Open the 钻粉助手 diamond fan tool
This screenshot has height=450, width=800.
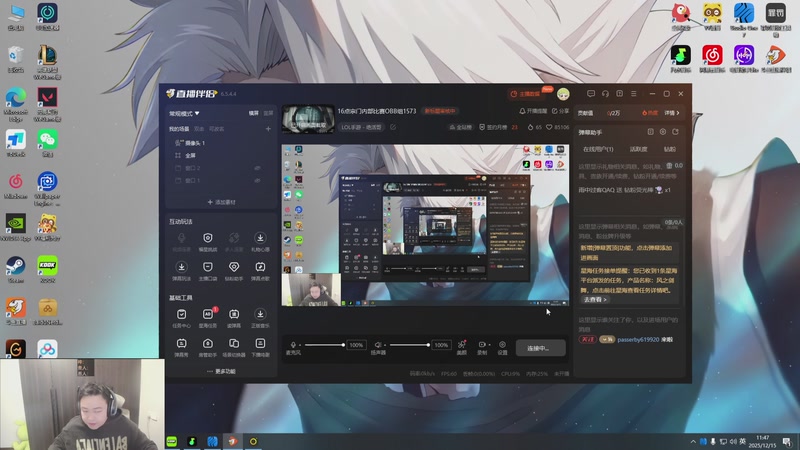click(234, 271)
